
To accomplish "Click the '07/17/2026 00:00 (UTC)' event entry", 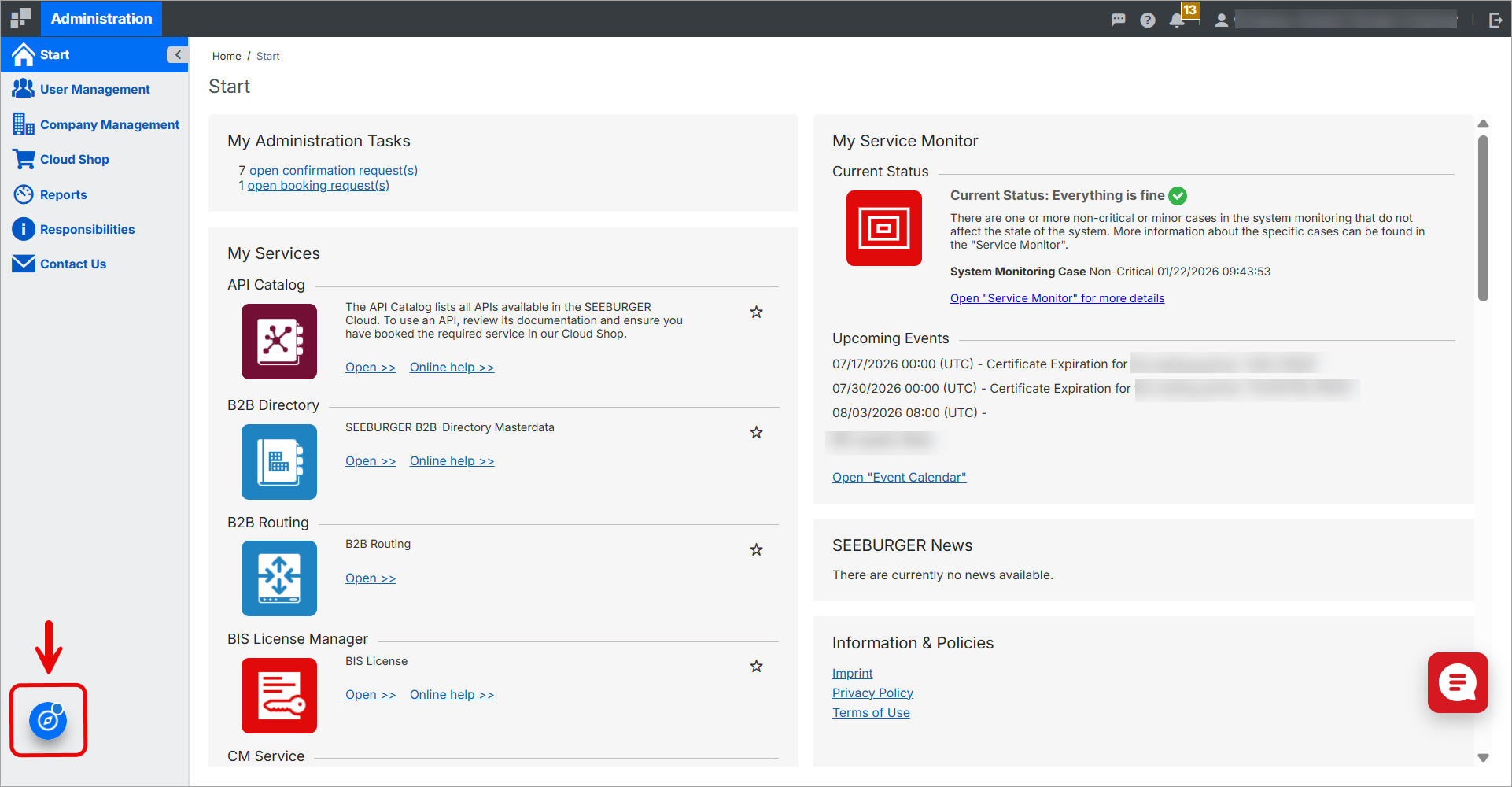I will tap(1075, 364).
